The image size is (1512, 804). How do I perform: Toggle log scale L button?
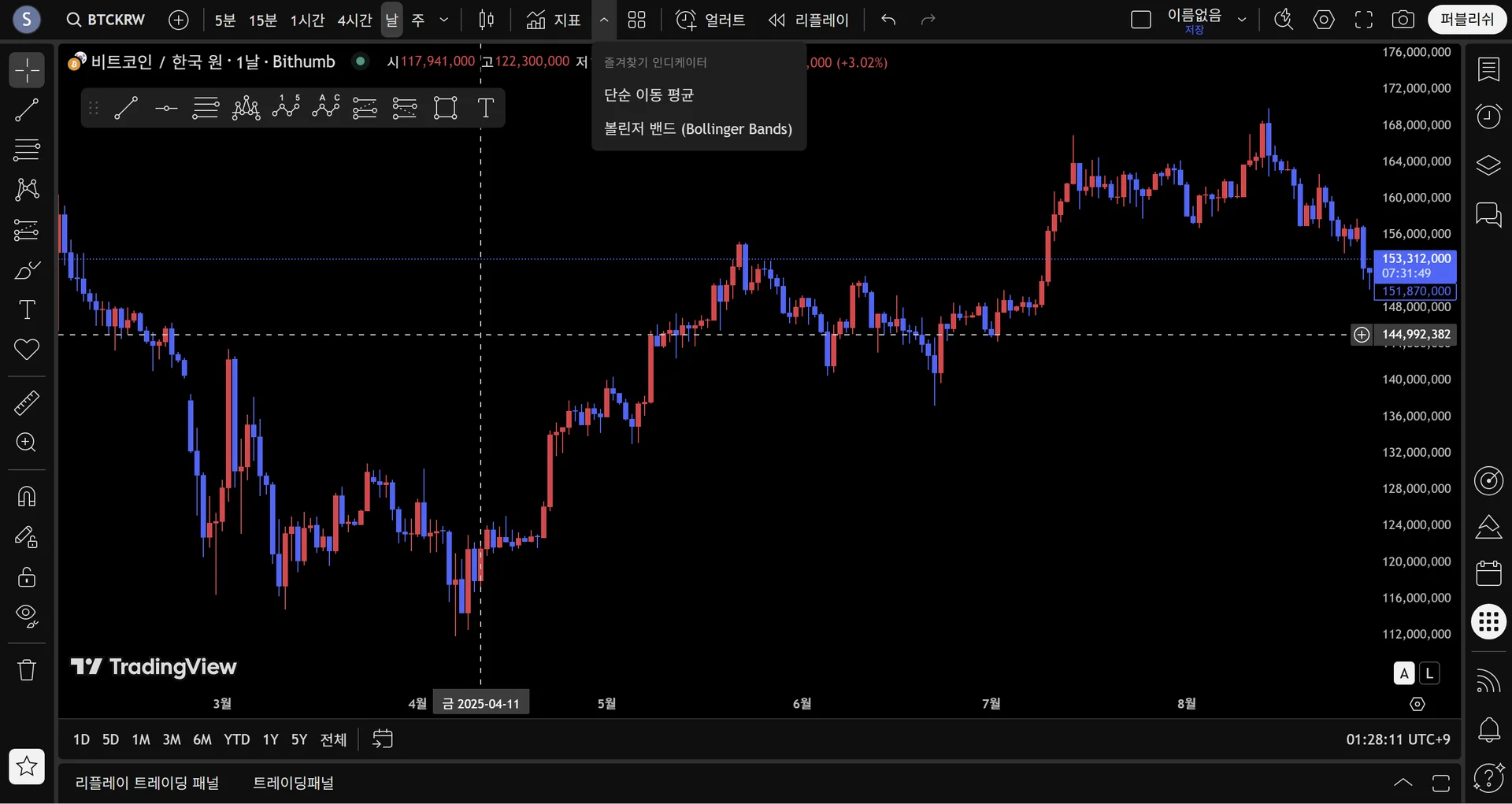[1429, 674]
